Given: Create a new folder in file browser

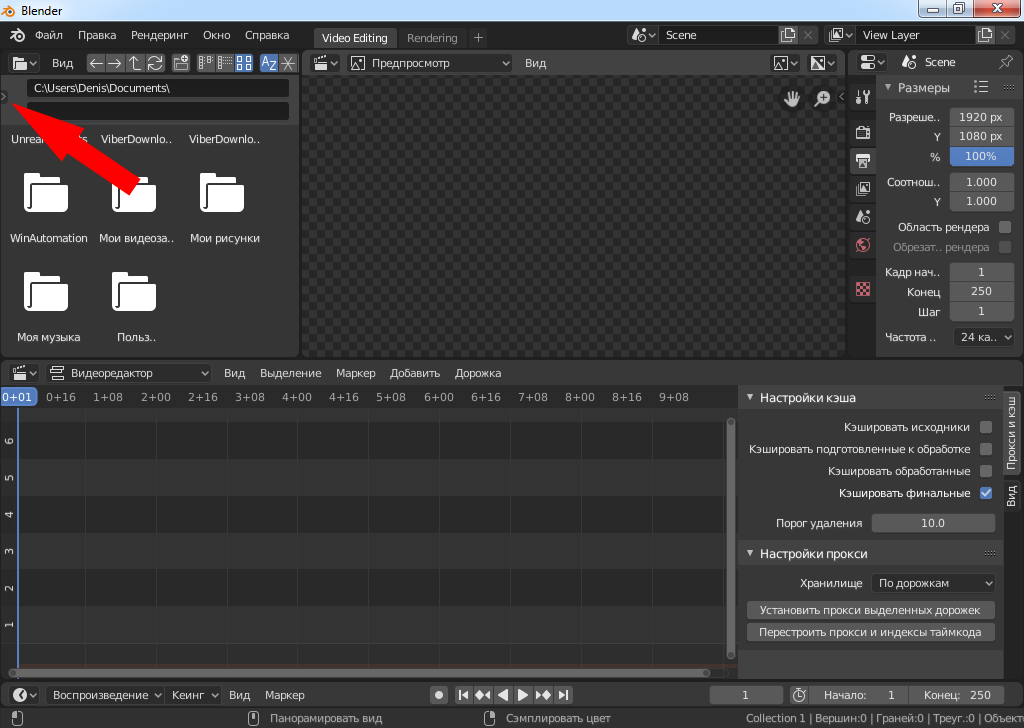Looking at the screenshot, I should pos(181,63).
